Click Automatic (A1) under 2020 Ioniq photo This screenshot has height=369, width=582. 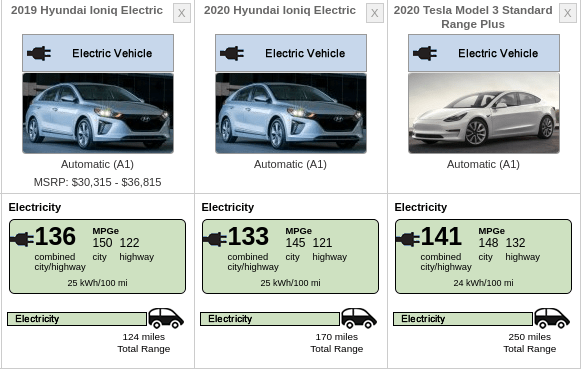(290, 164)
